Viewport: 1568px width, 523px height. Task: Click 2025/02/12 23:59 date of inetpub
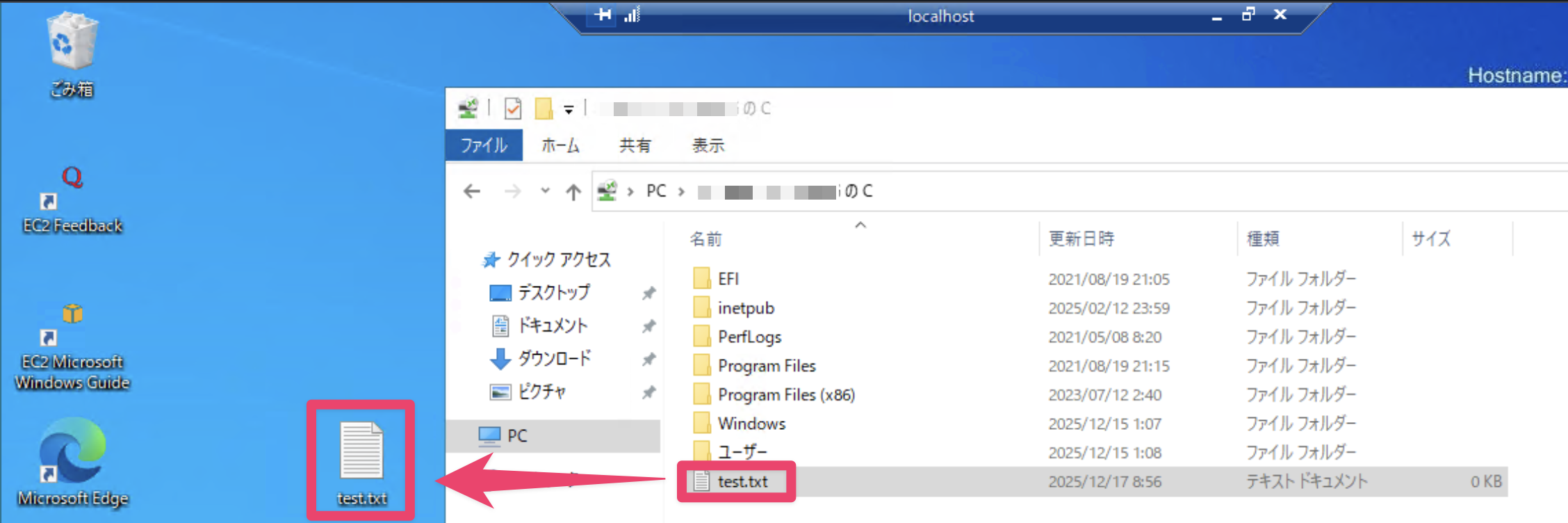coord(1109,308)
